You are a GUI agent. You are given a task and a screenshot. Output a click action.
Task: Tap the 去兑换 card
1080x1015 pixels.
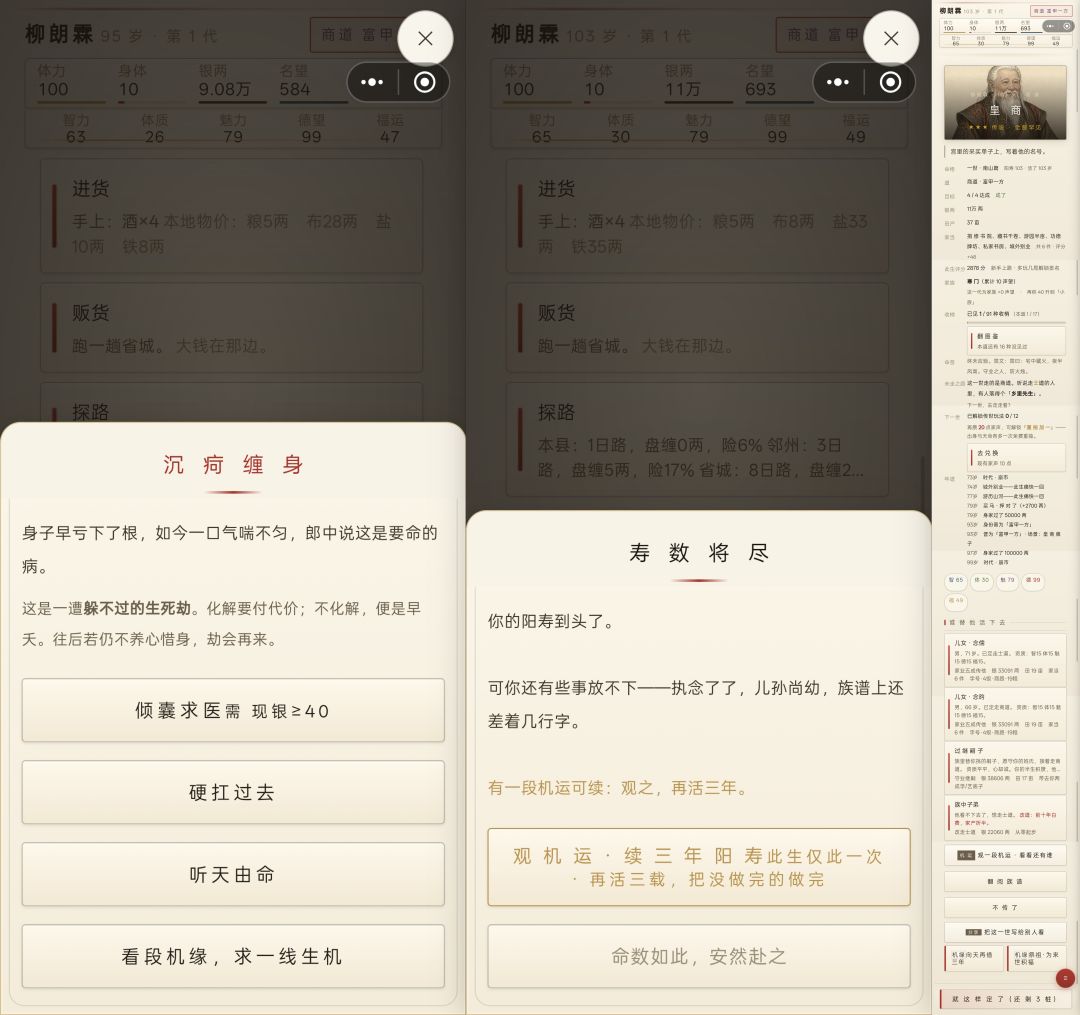pos(1017,458)
